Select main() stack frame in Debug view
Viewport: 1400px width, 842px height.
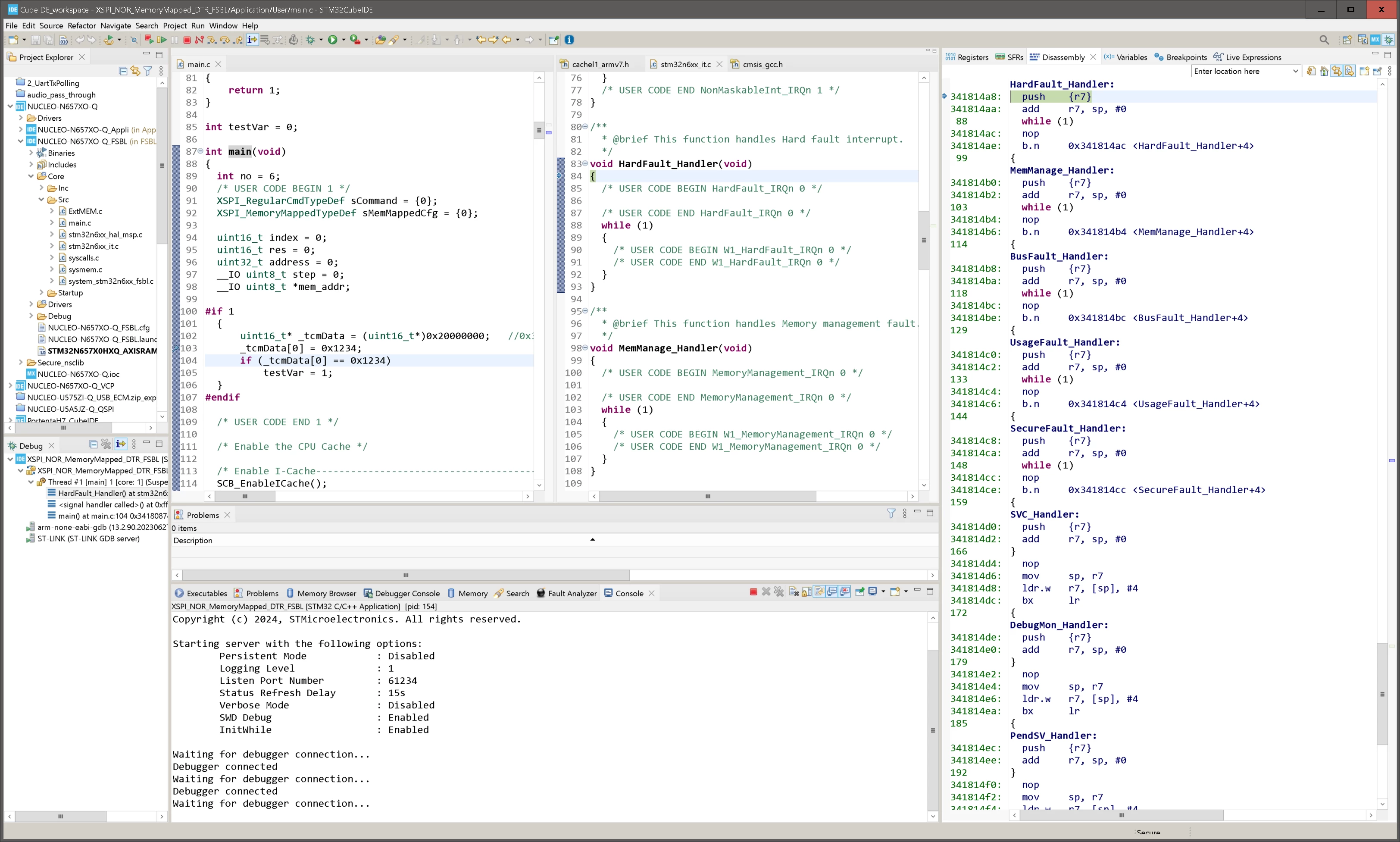pyautogui.click(x=107, y=516)
